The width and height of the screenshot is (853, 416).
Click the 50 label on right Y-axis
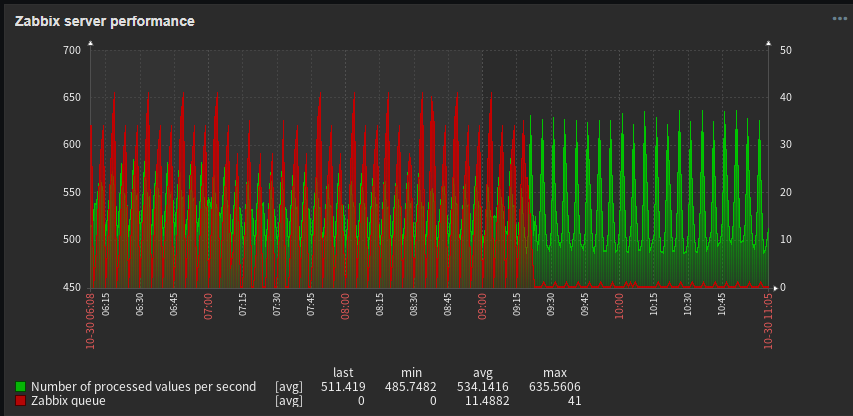786,50
